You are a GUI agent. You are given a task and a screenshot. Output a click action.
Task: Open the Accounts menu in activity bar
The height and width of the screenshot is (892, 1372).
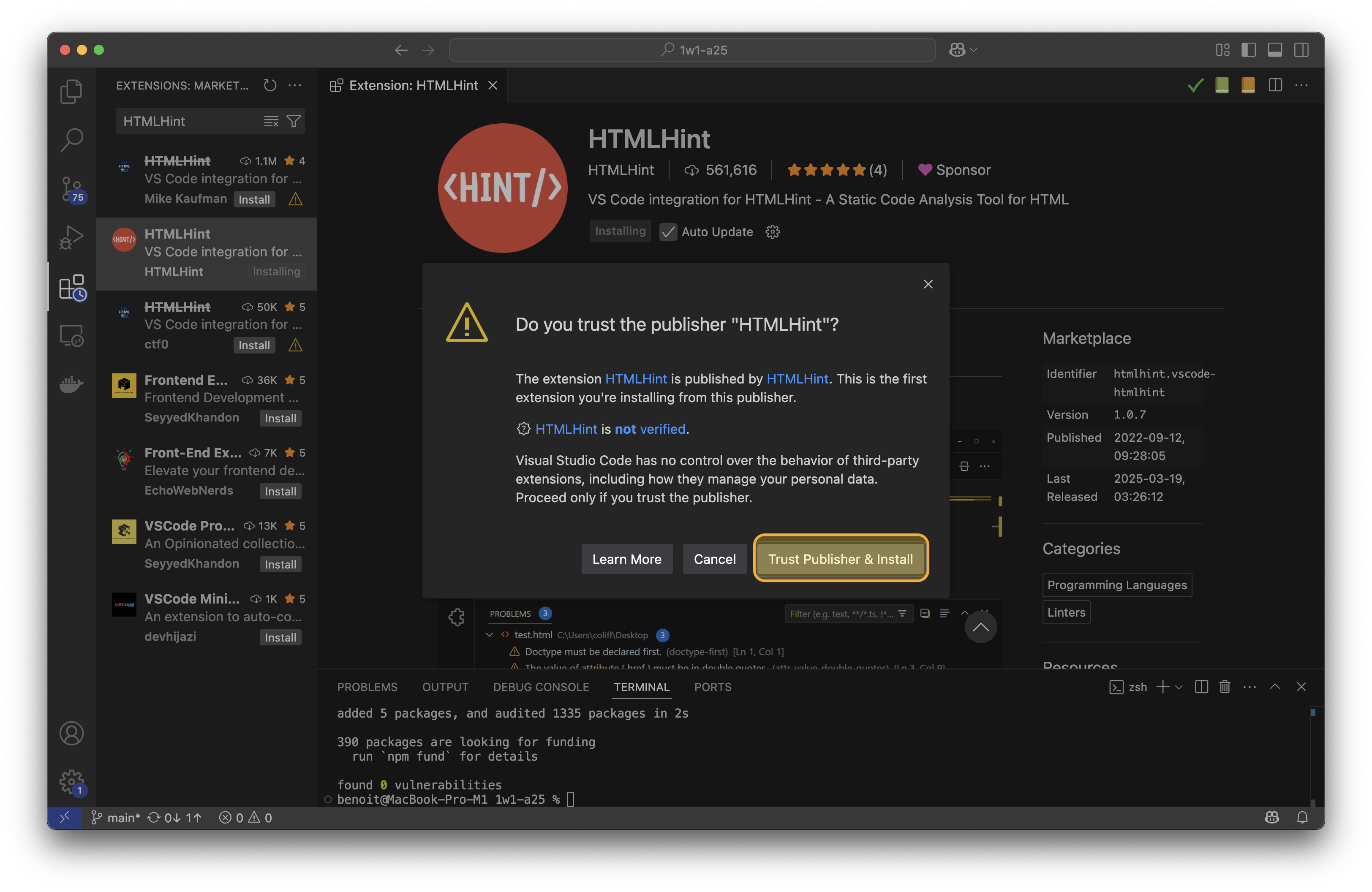71,733
